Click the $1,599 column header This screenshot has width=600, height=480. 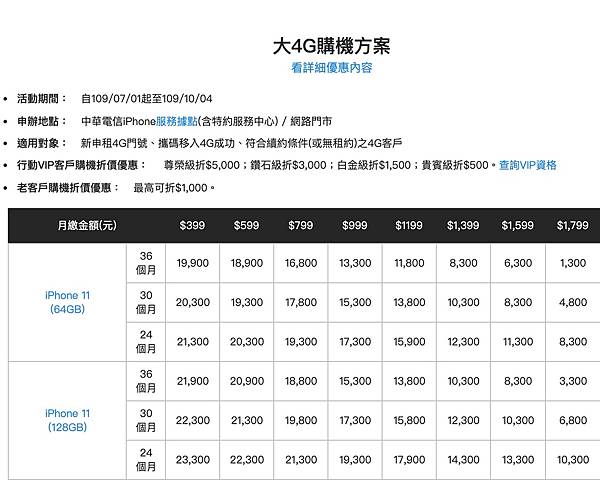click(x=518, y=225)
